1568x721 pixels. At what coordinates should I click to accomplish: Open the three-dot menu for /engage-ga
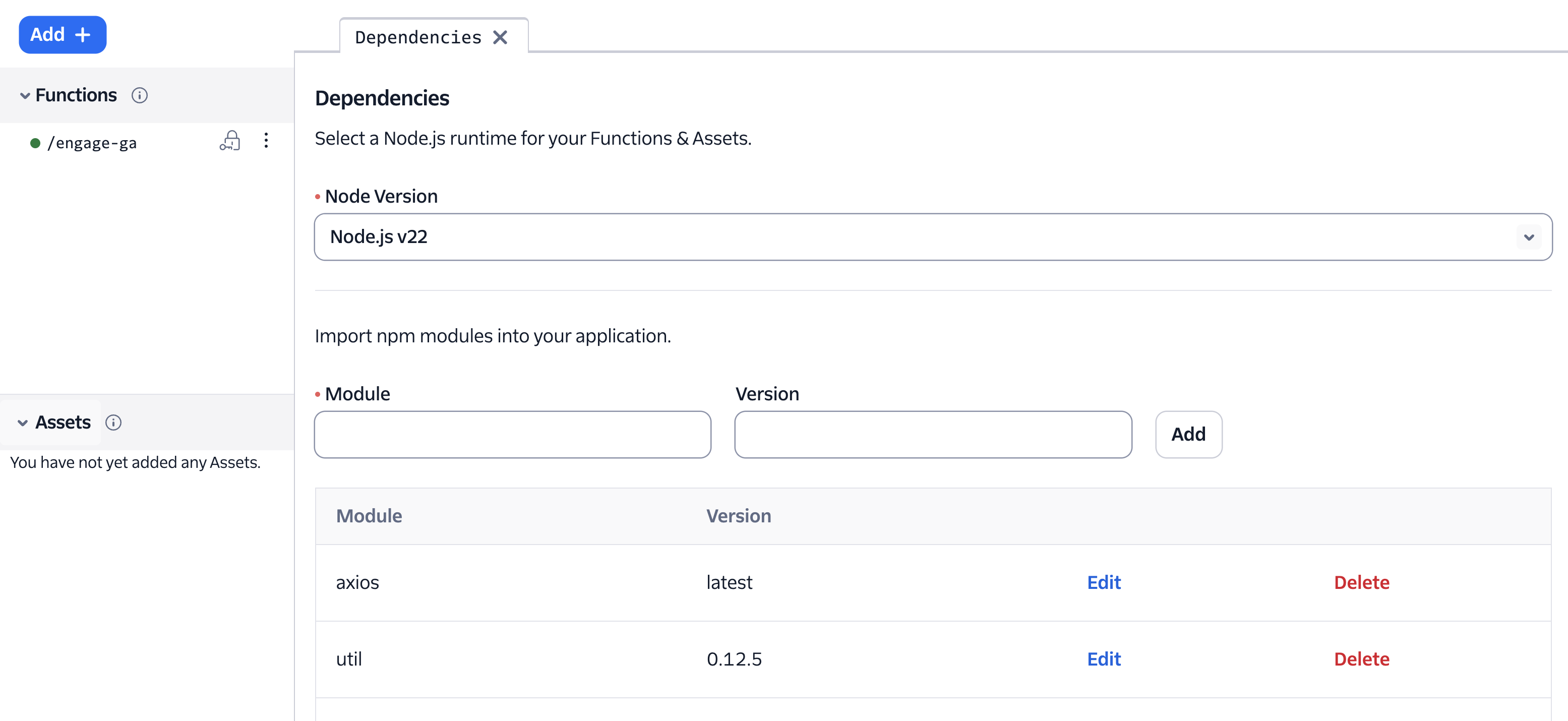point(266,141)
